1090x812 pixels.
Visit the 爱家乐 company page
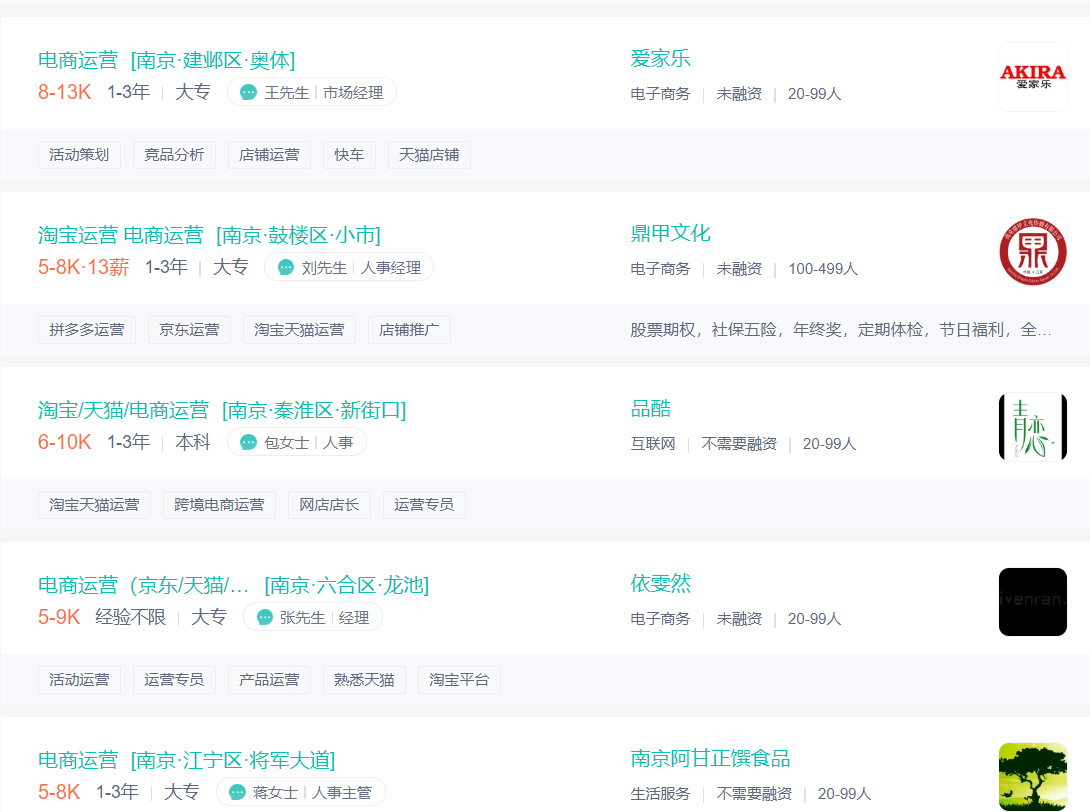coord(660,59)
